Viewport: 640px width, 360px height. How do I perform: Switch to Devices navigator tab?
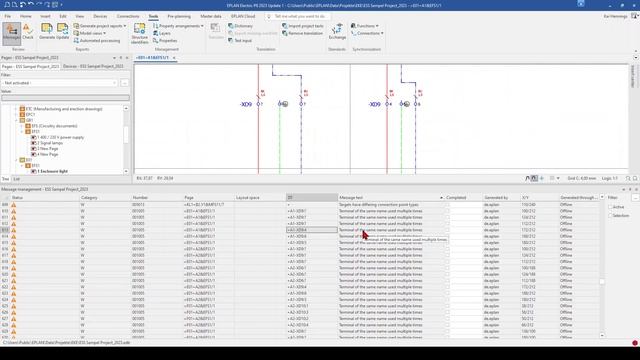93,66
